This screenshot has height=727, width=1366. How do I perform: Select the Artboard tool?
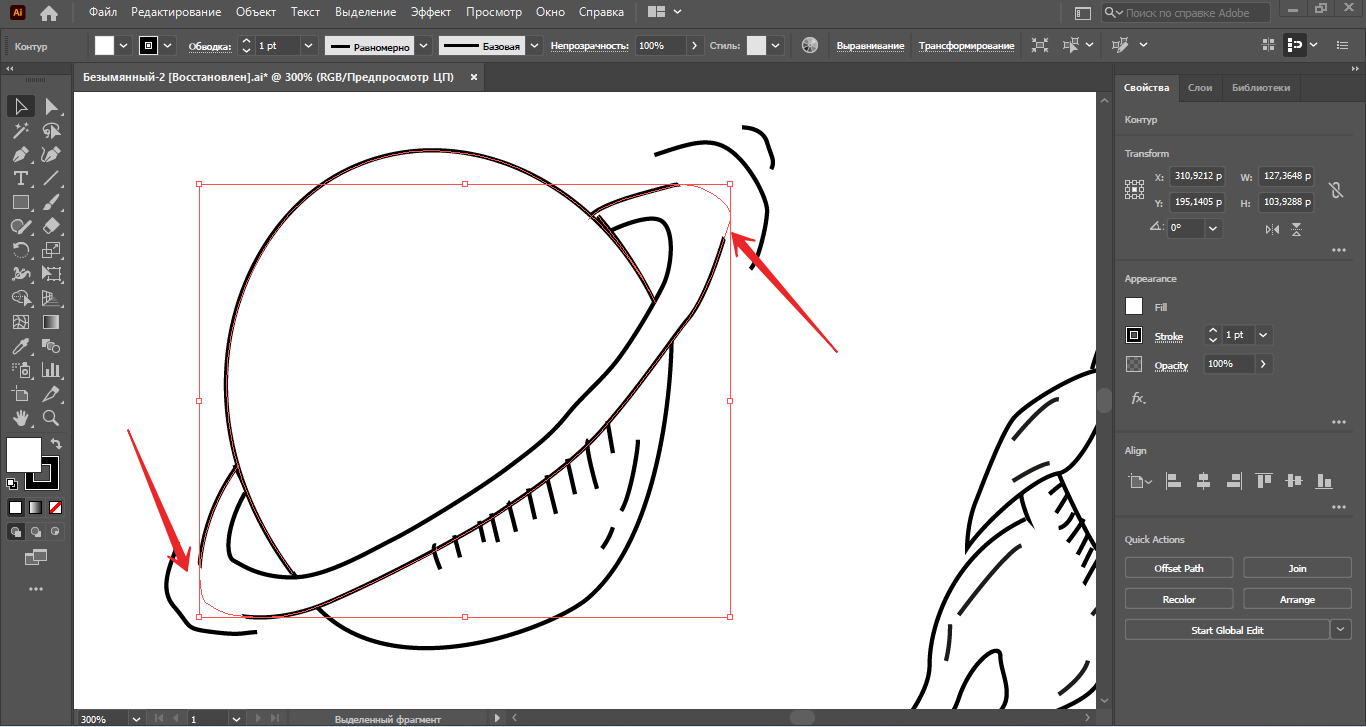click(x=21, y=394)
